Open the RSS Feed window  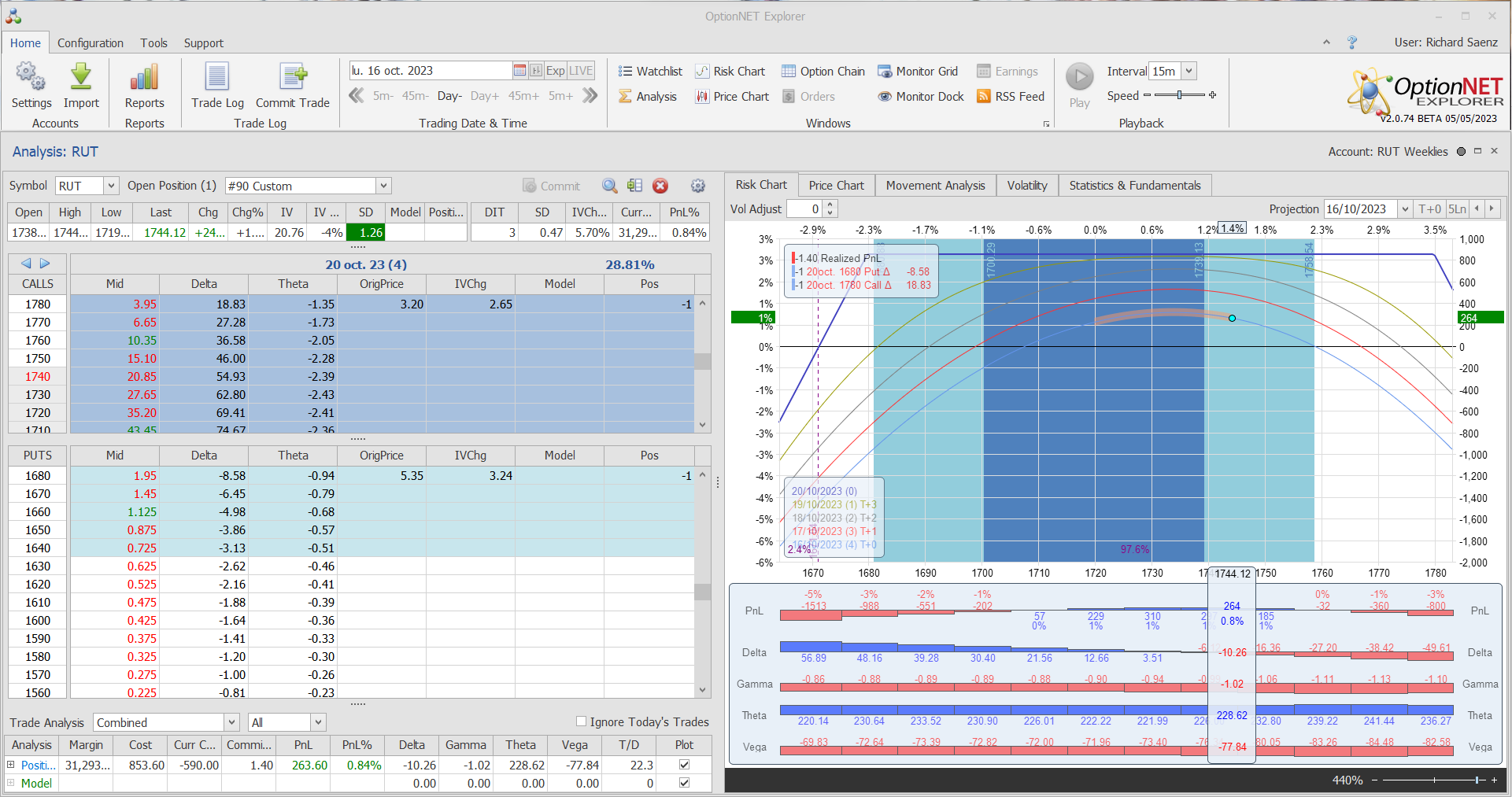[1011, 97]
